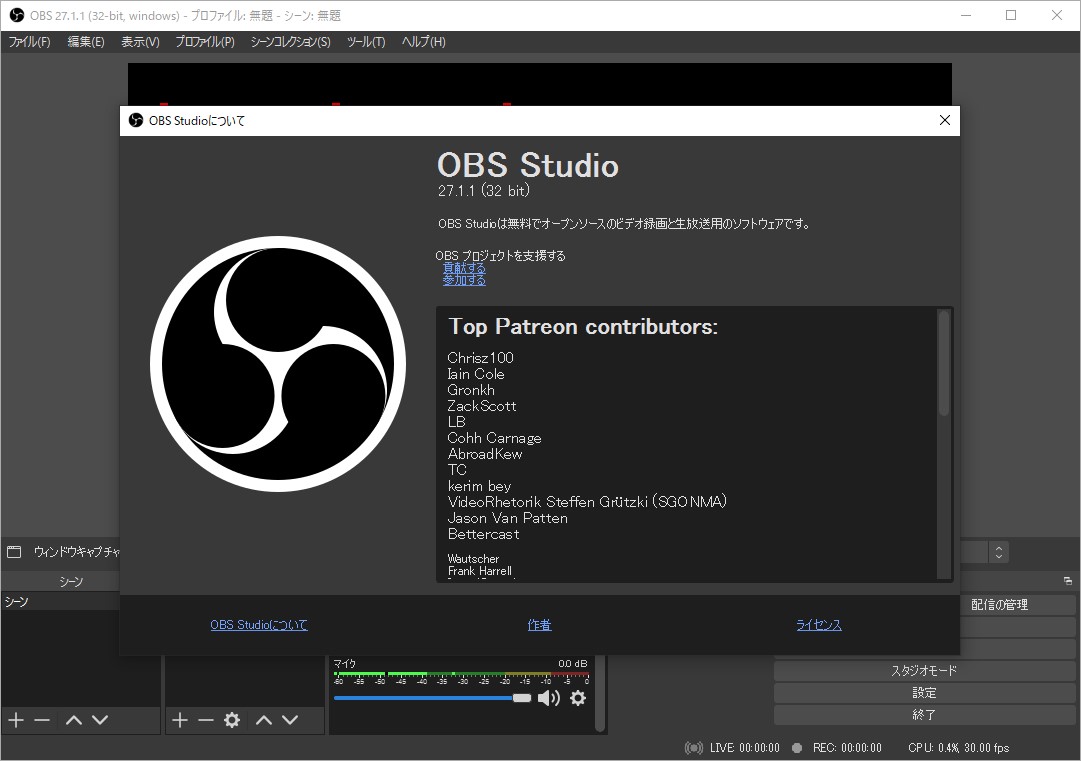Click the window capture source icon
The image size is (1081, 761).
pyautogui.click(x=14, y=551)
